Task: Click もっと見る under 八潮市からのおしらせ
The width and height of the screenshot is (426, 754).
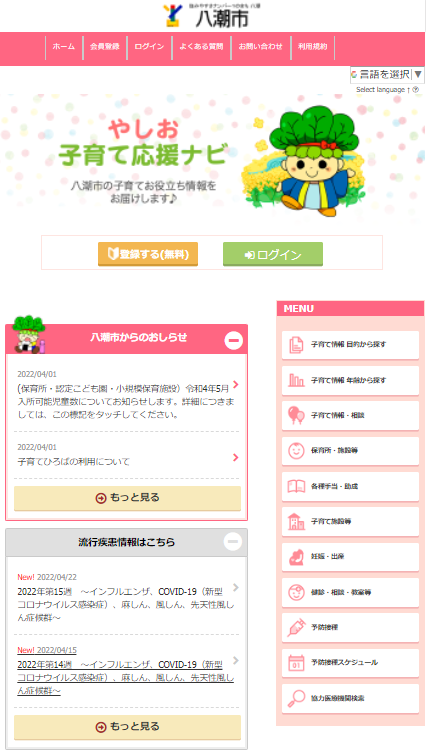Action: coord(127,498)
